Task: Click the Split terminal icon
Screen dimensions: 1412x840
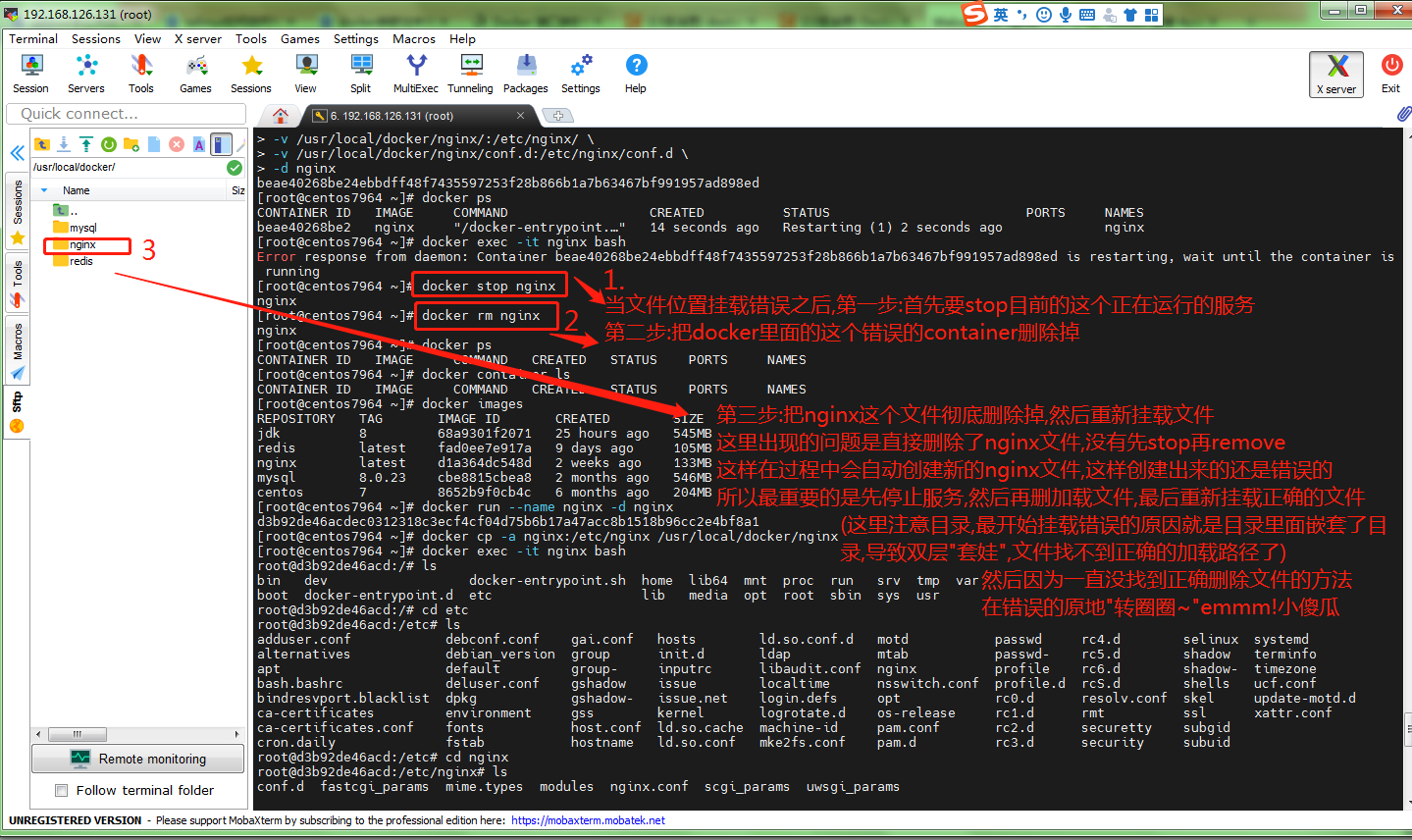Action: pyautogui.click(x=361, y=74)
